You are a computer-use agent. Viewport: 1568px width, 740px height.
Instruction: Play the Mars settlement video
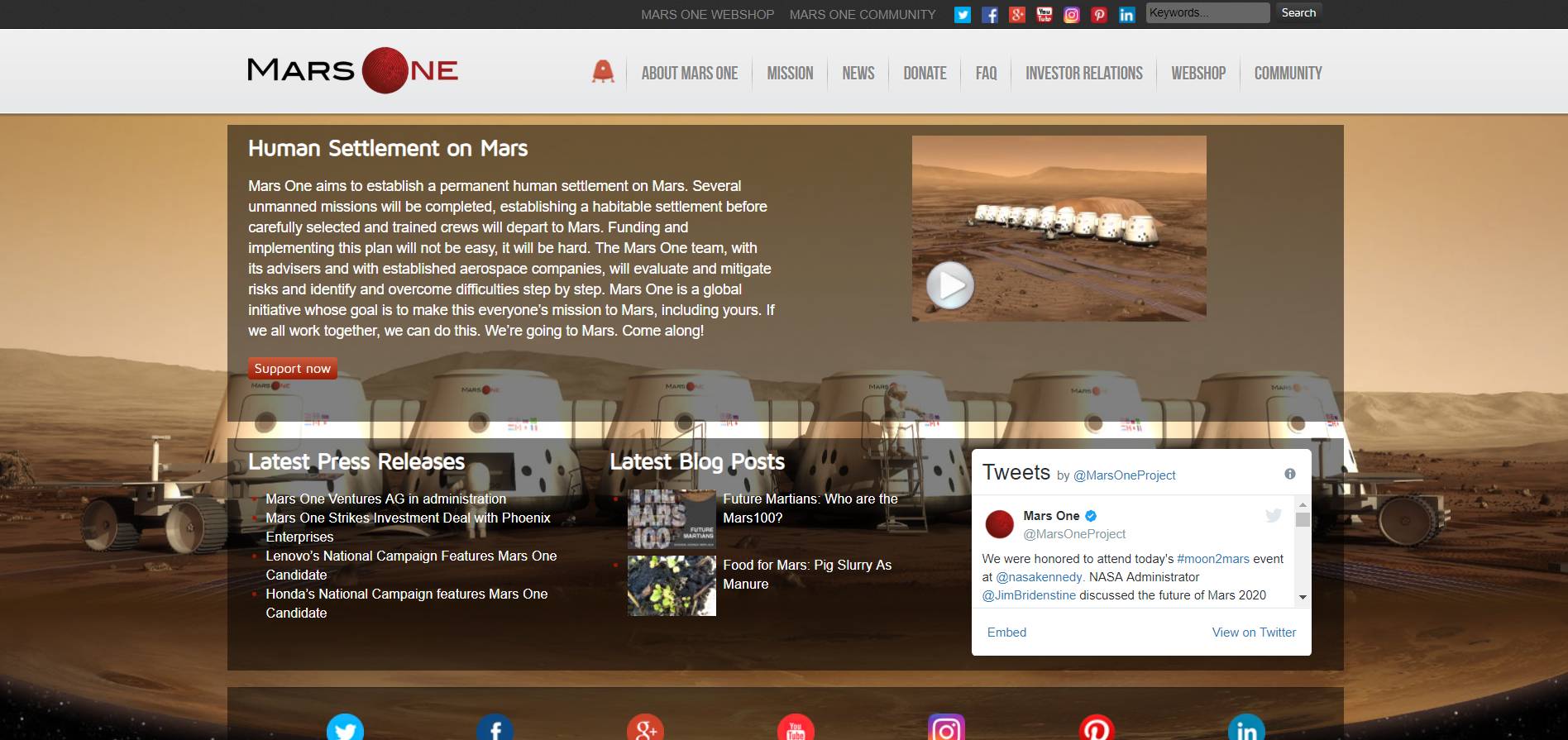click(950, 285)
